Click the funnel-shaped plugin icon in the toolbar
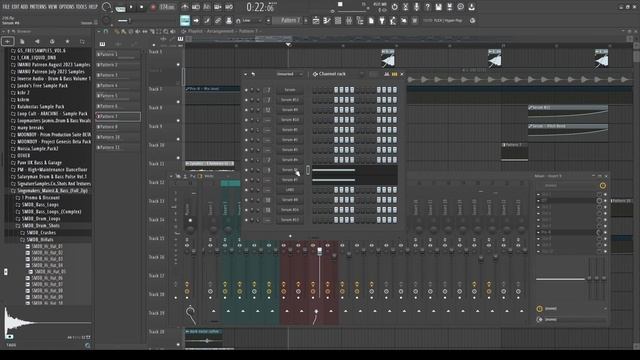640x360 pixels. [x=382, y=20]
